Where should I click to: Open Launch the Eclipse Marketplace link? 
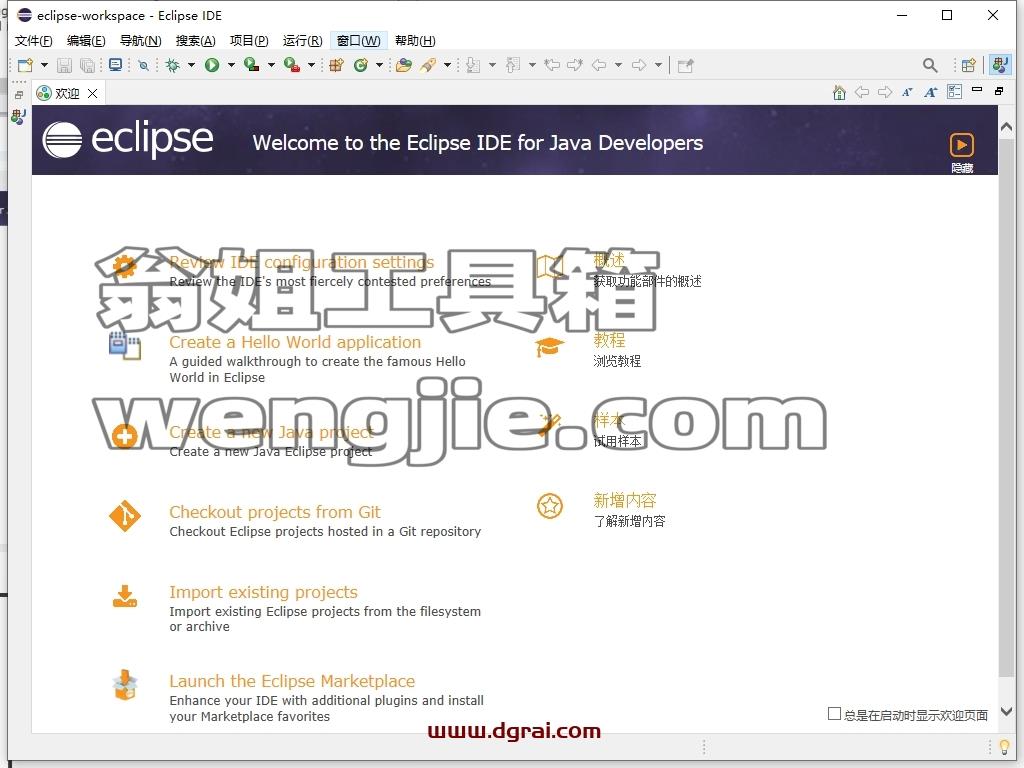pos(292,681)
